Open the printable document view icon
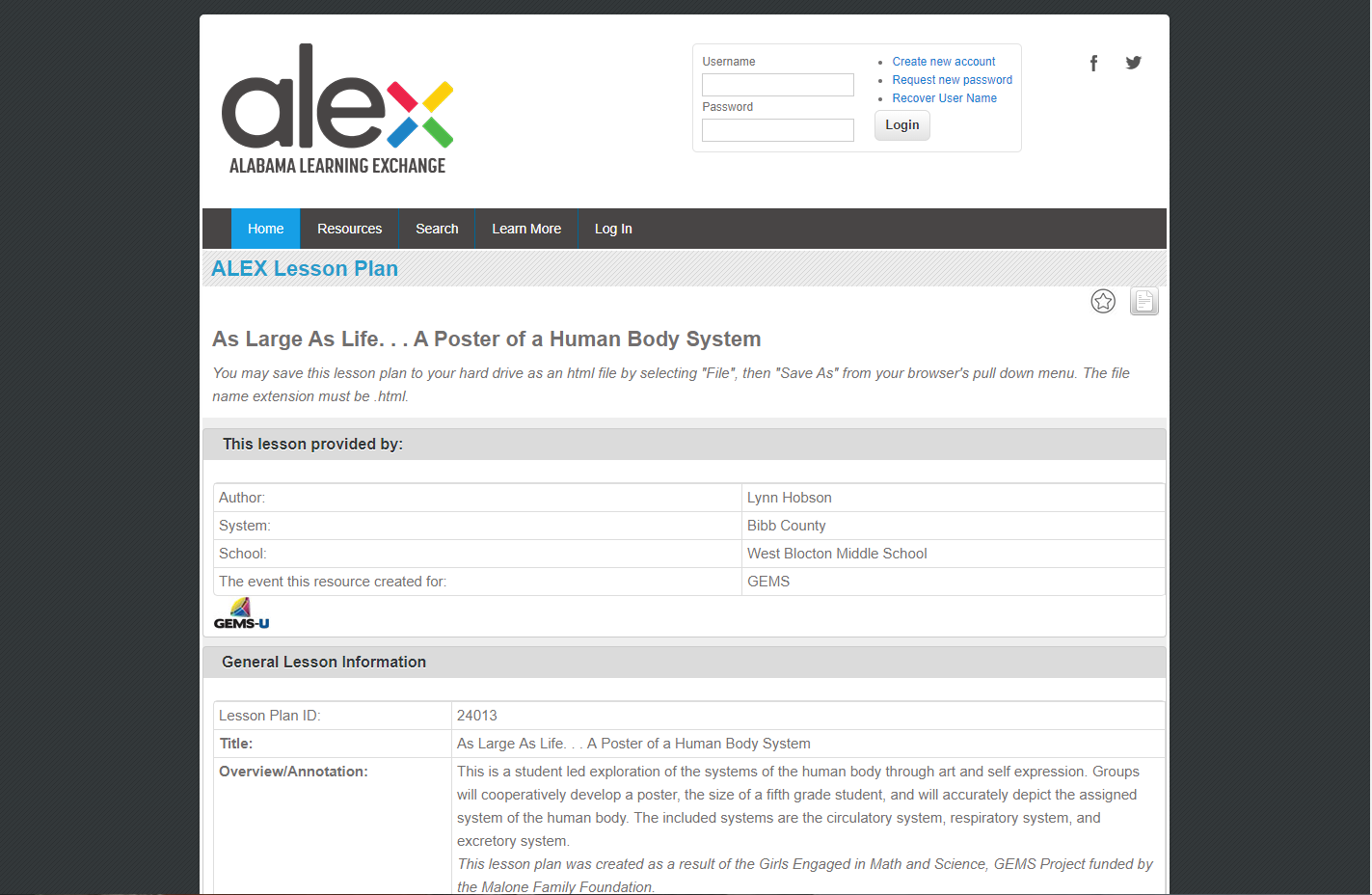Viewport: 1372px width, 895px height. [x=1143, y=301]
